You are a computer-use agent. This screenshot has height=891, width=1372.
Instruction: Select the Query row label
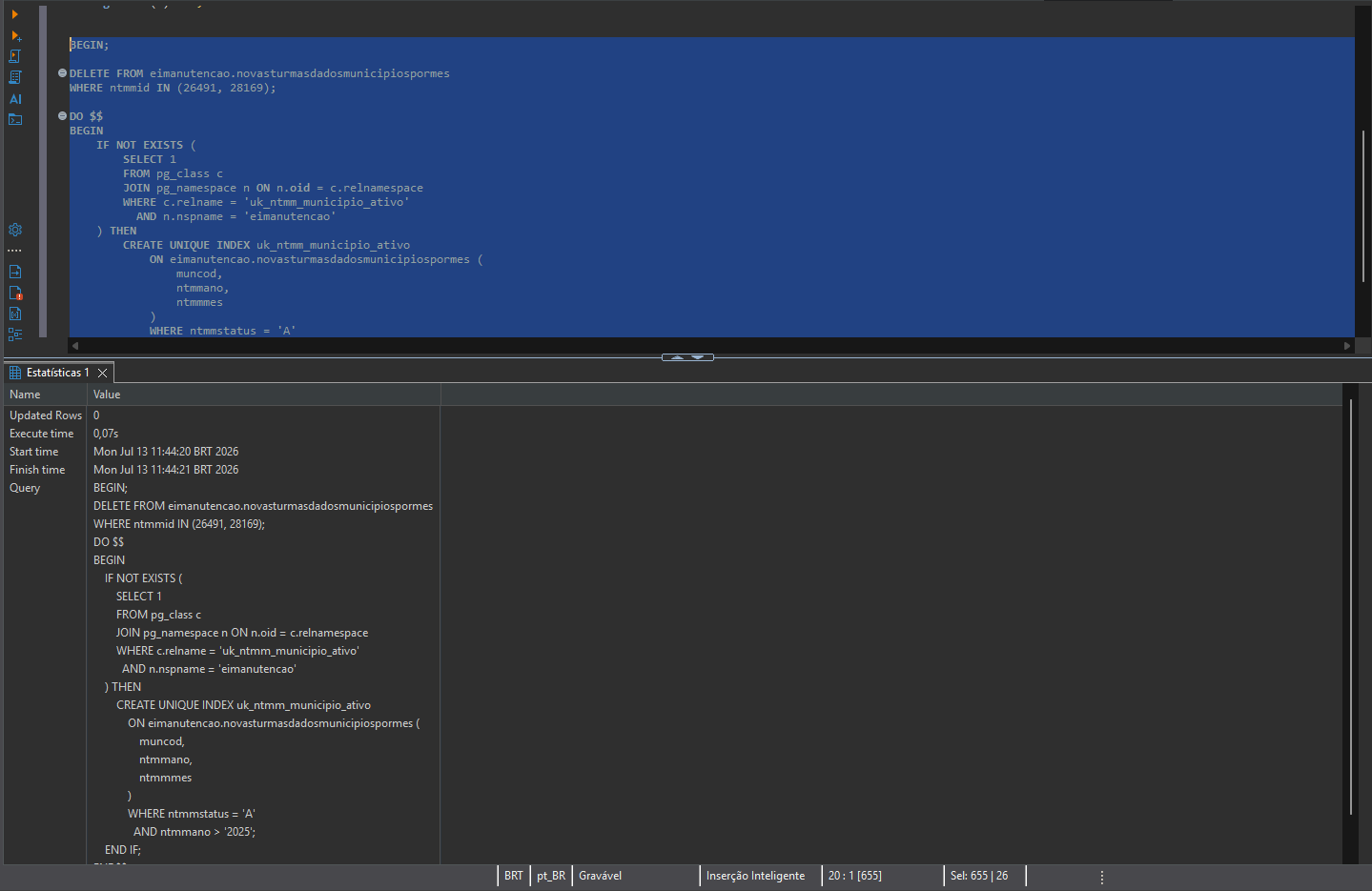click(25, 488)
